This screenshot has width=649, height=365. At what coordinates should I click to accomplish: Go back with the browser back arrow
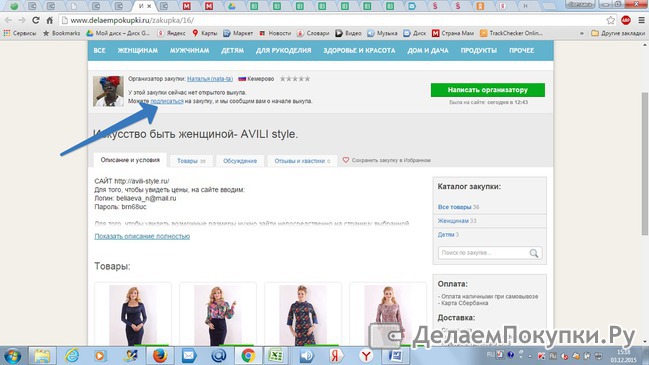coord(8,20)
